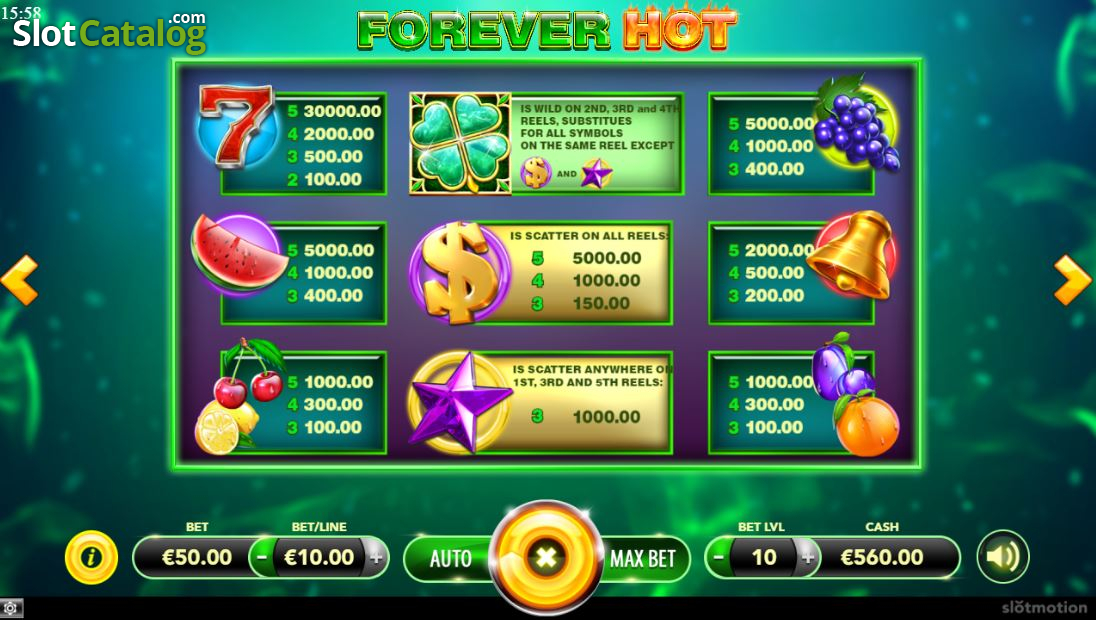Click the four-leaf clover wild symbol
Image resolution: width=1096 pixels, height=620 pixels.
point(461,143)
